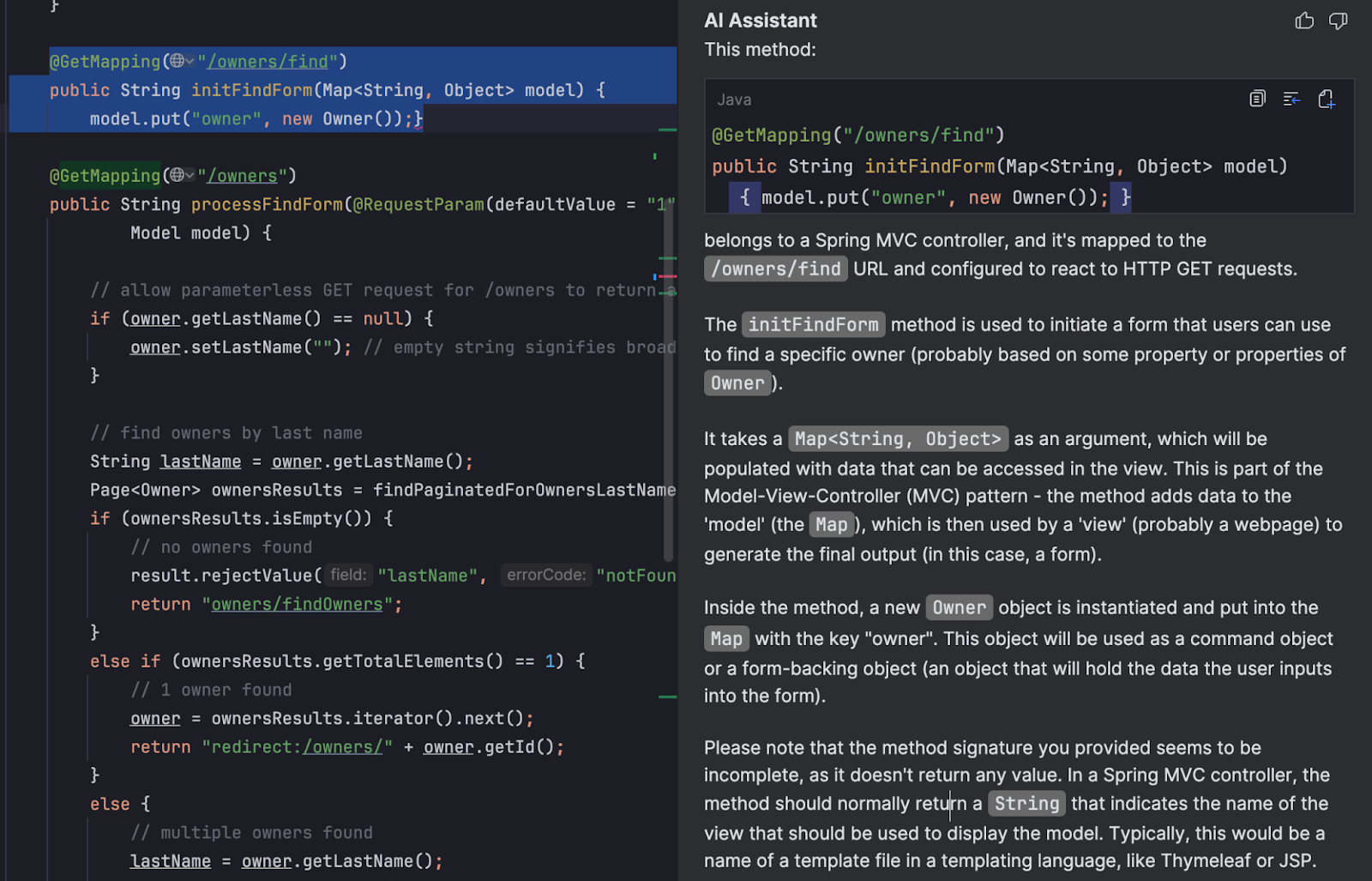Click the "// 1 owner found" comment
This screenshot has height=881, width=1372.
(x=211, y=690)
